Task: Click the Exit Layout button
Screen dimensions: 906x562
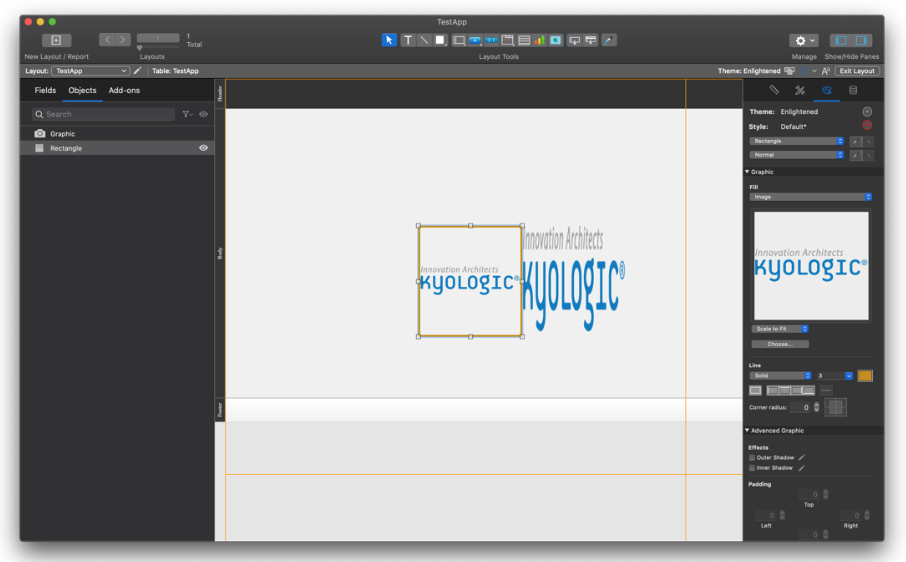Action: click(857, 70)
